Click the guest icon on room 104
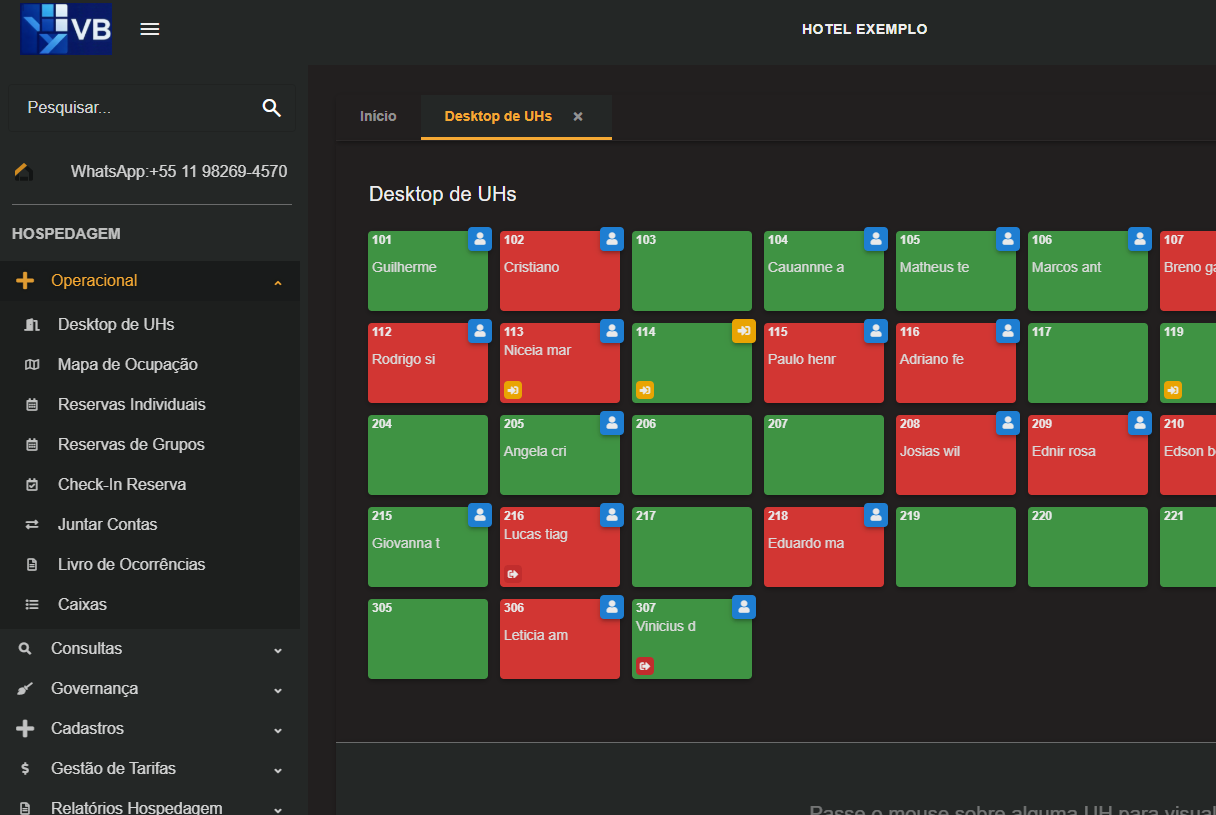1216x815 pixels. pos(876,239)
